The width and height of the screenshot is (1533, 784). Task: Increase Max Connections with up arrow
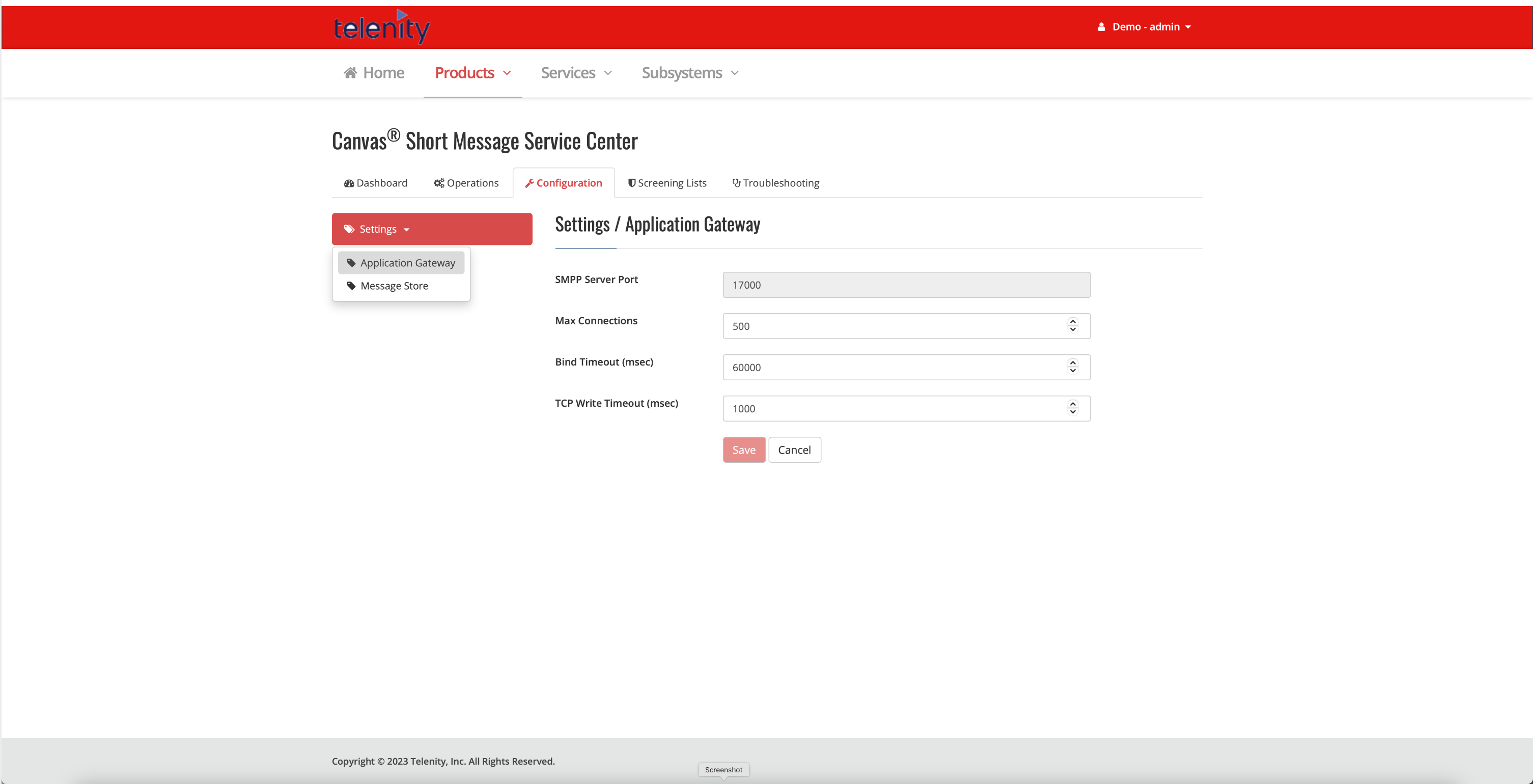point(1072,322)
